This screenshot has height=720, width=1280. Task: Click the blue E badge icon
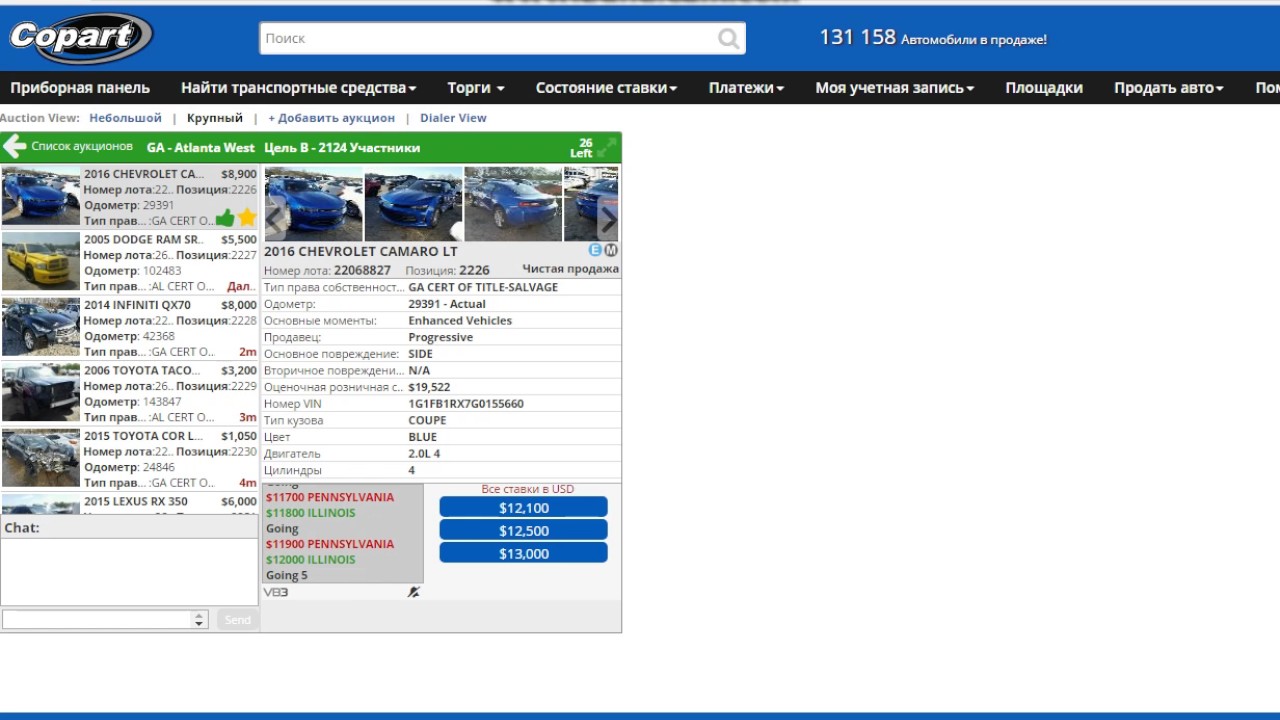[595, 250]
